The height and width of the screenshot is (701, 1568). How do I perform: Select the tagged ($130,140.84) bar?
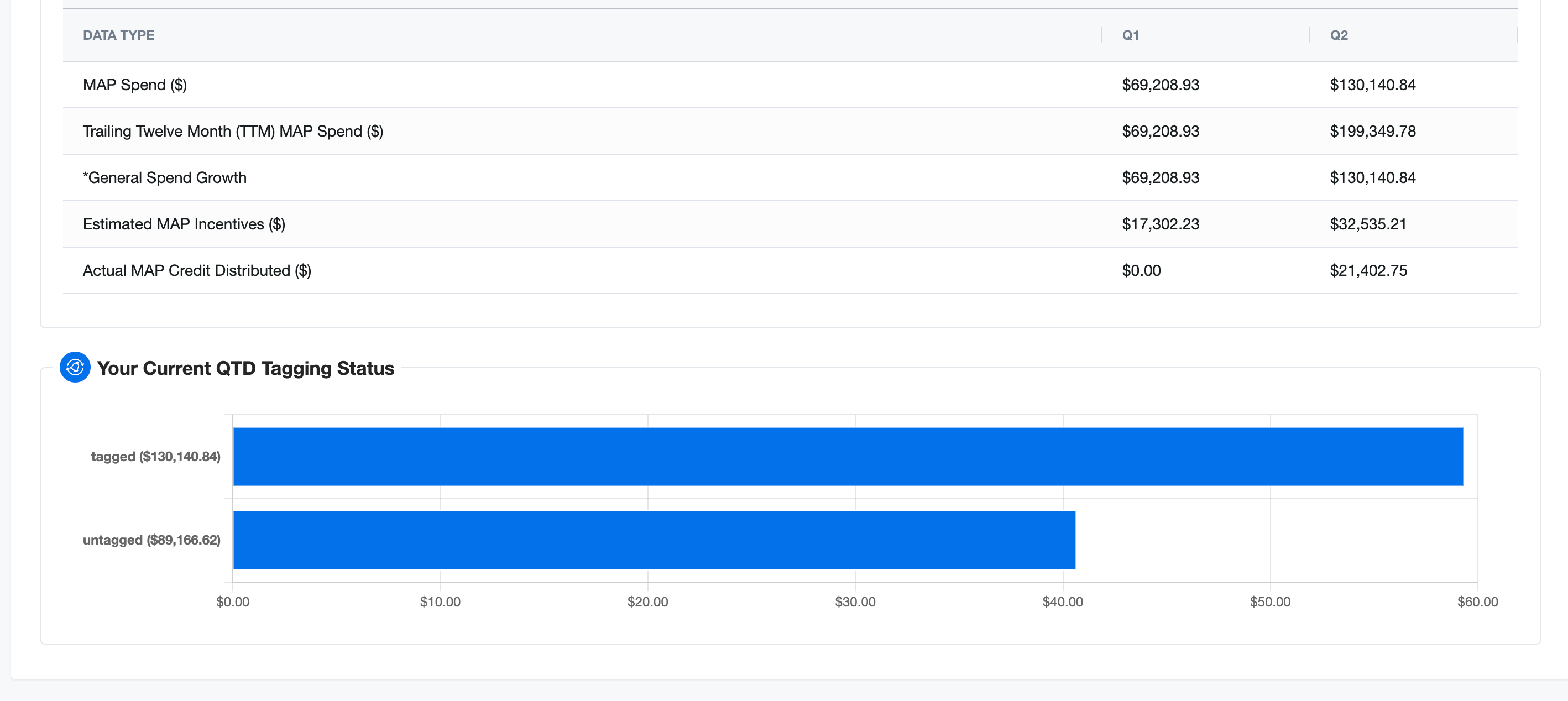tap(848, 457)
